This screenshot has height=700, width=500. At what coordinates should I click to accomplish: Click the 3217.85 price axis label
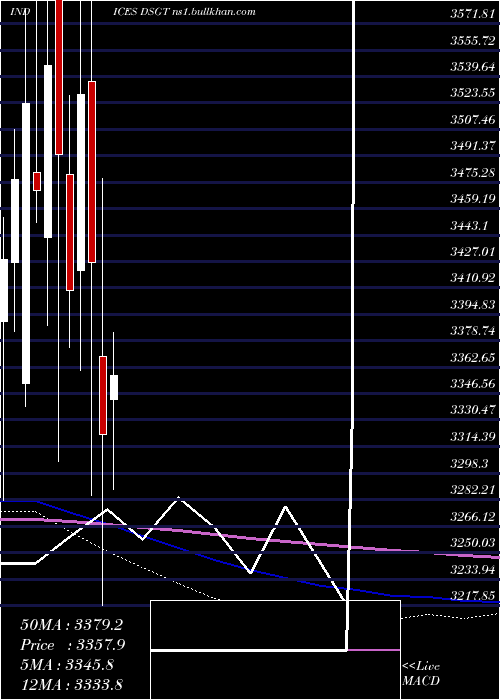click(473, 596)
